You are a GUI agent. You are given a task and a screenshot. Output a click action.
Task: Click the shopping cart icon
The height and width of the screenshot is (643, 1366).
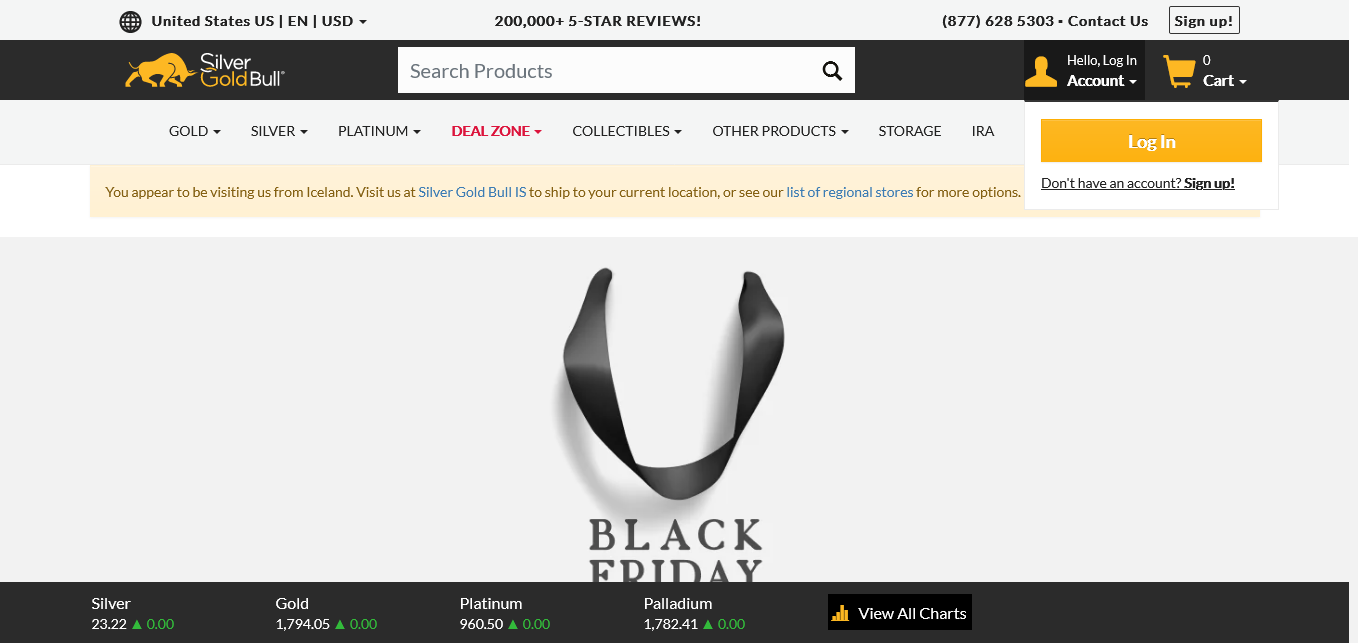click(x=1179, y=71)
